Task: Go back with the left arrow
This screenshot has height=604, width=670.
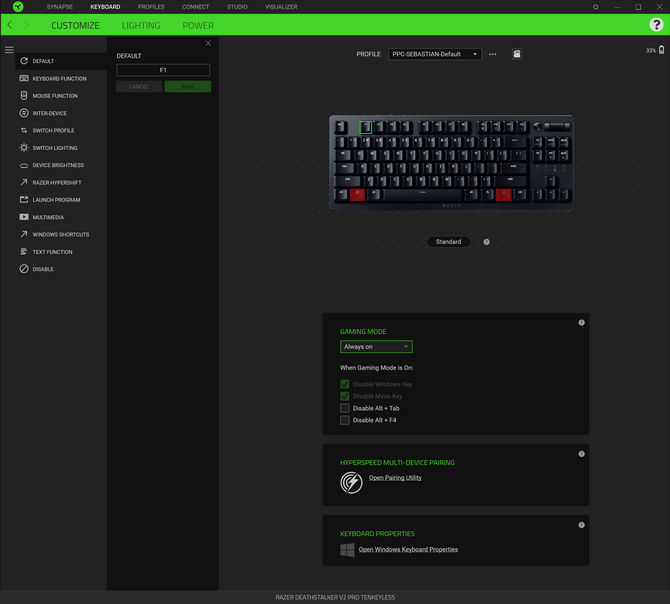Action: click(x=10, y=25)
